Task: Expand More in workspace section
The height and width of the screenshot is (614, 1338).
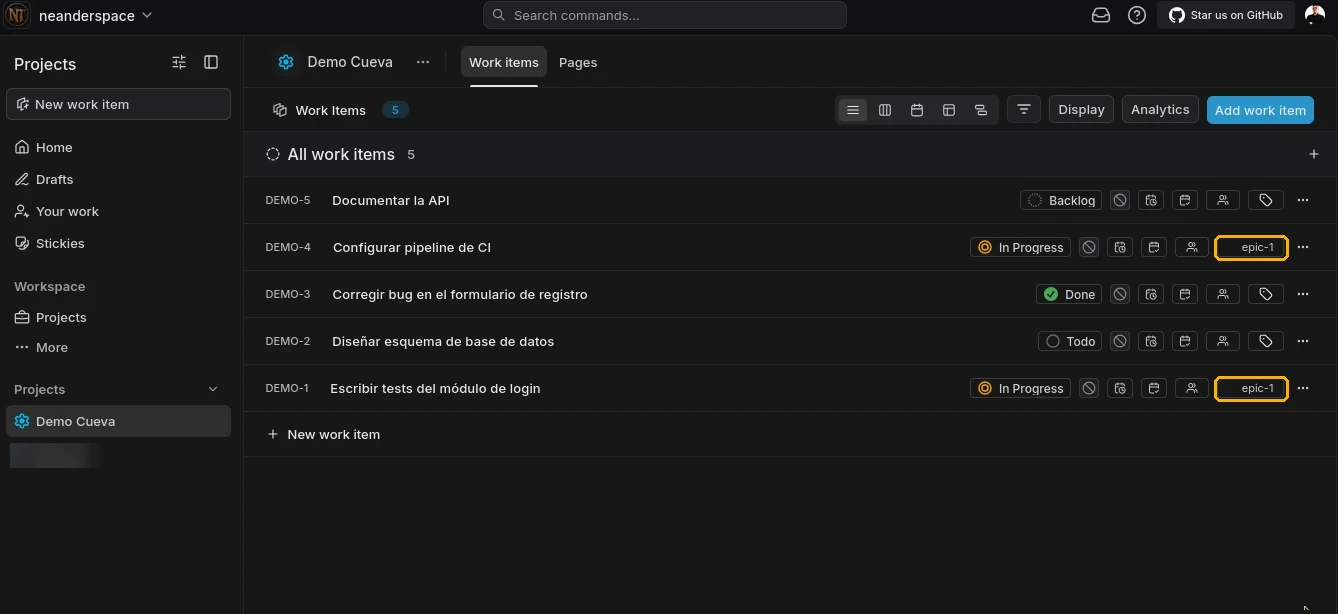Action: 118,347
